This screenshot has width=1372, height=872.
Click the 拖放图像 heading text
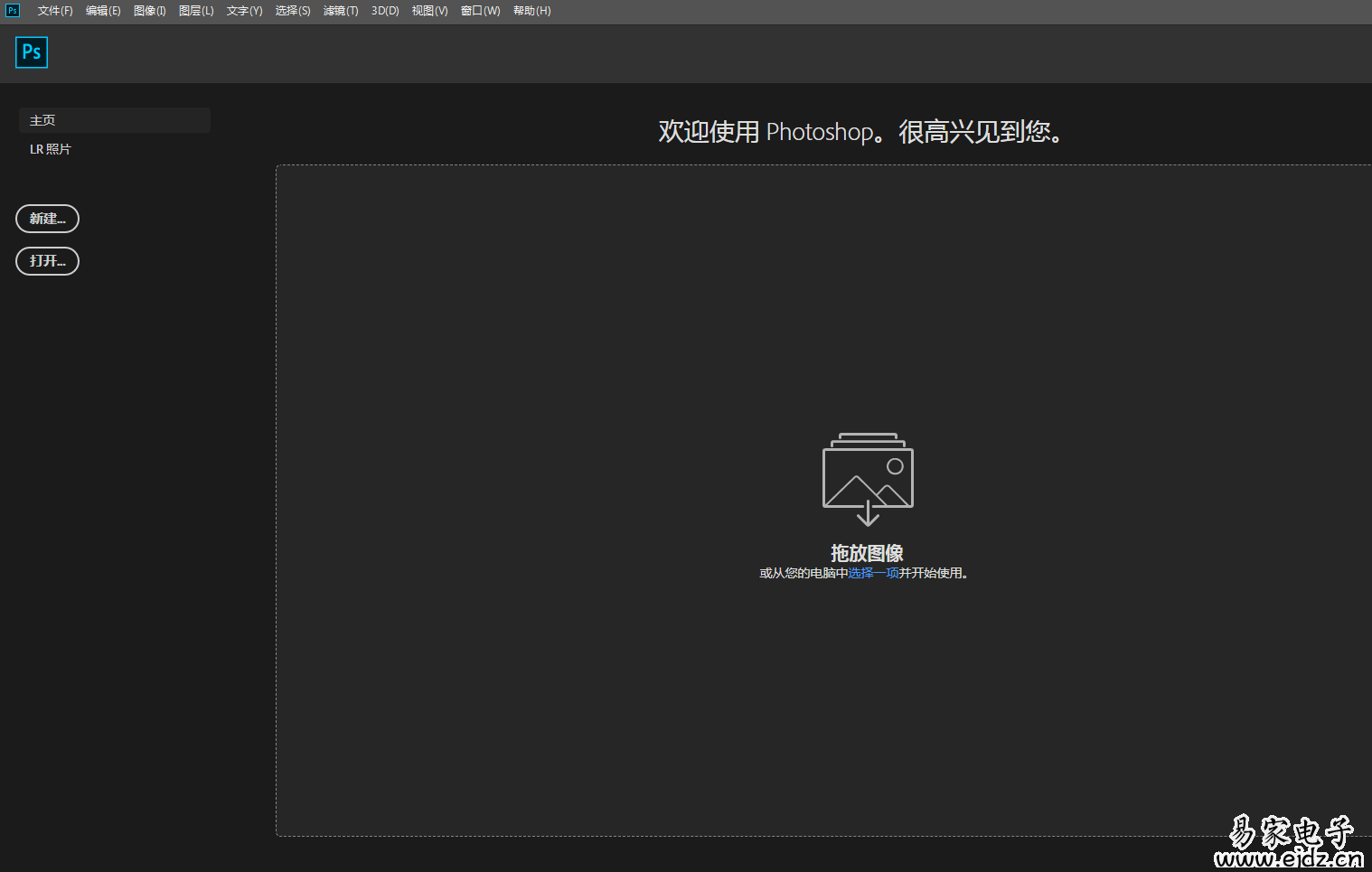coord(868,553)
